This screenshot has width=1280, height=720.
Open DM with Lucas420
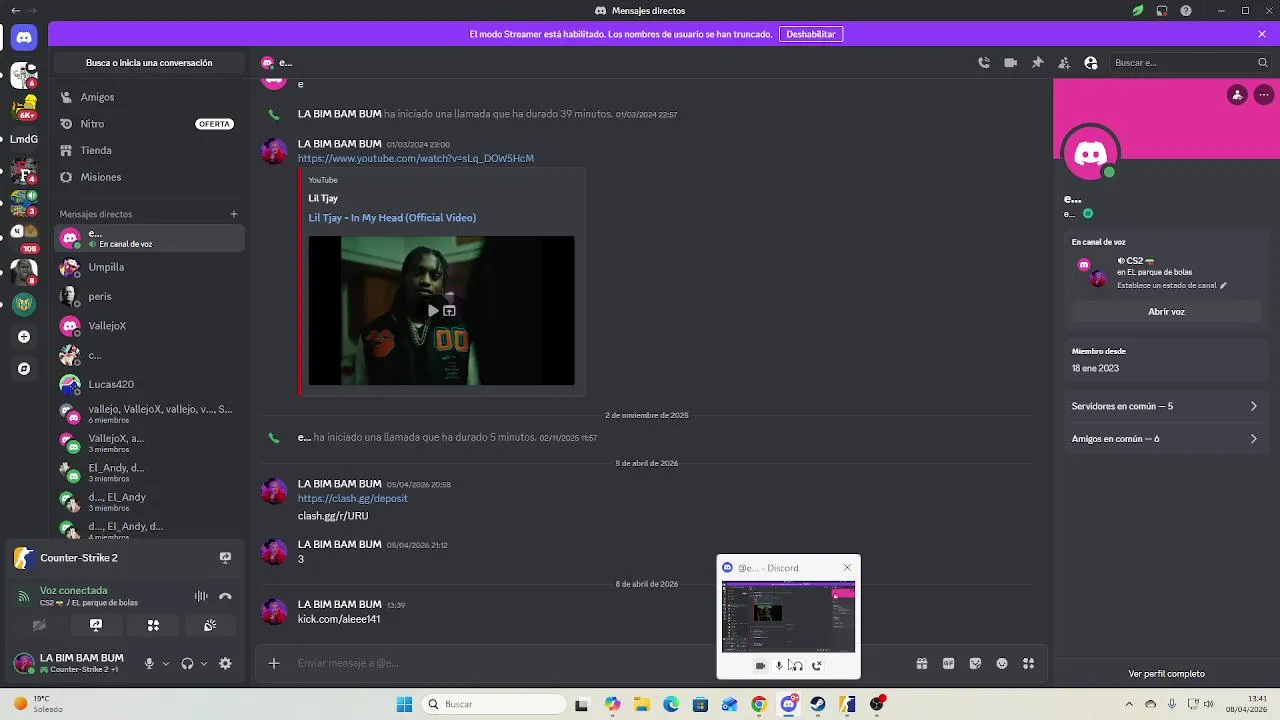[x=150, y=384]
